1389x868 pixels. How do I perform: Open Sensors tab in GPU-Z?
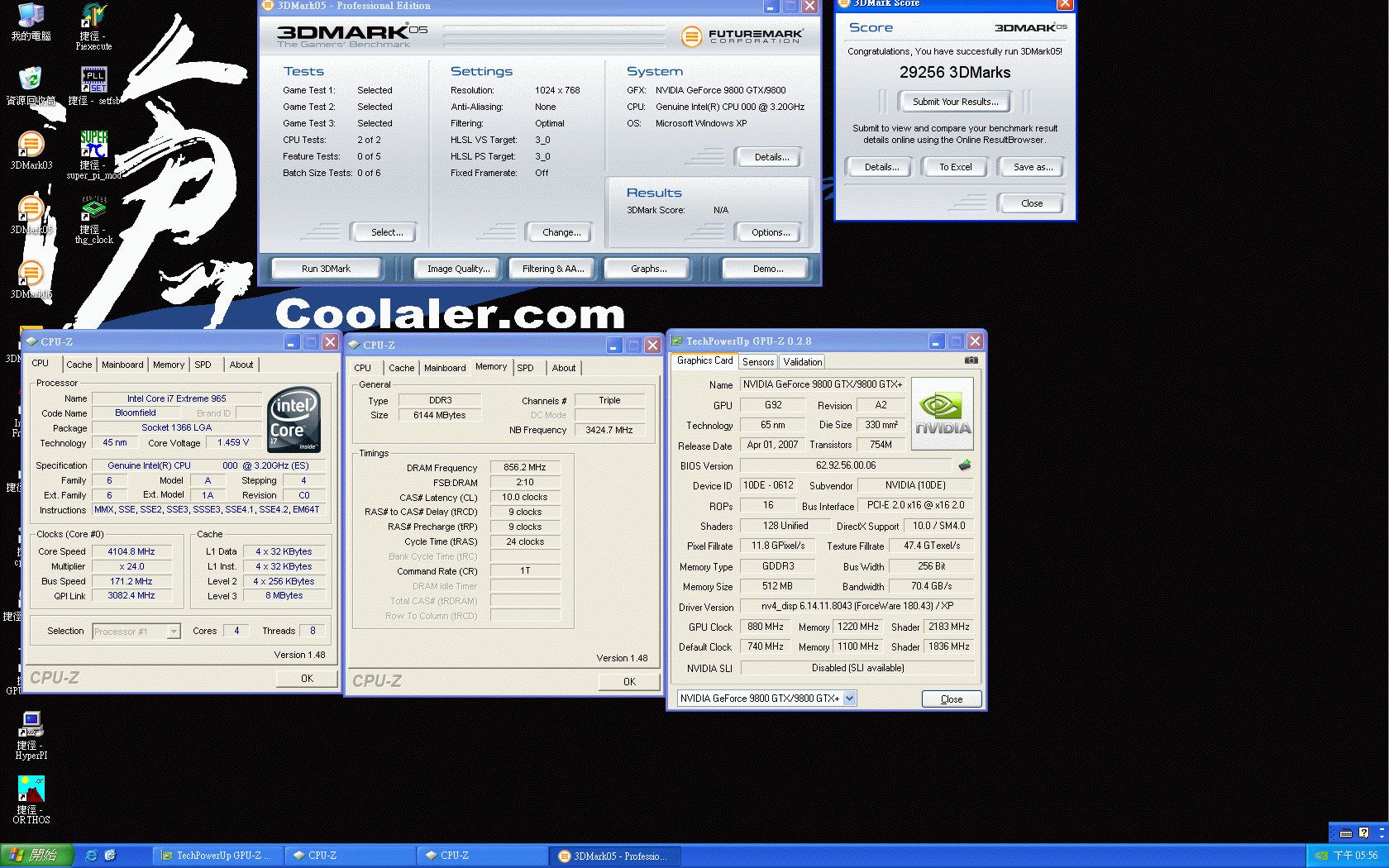tap(758, 362)
